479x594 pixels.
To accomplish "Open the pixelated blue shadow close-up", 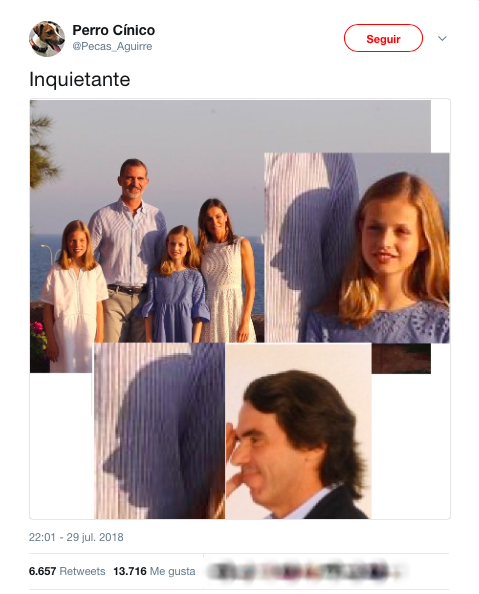I will [x=160, y=431].
